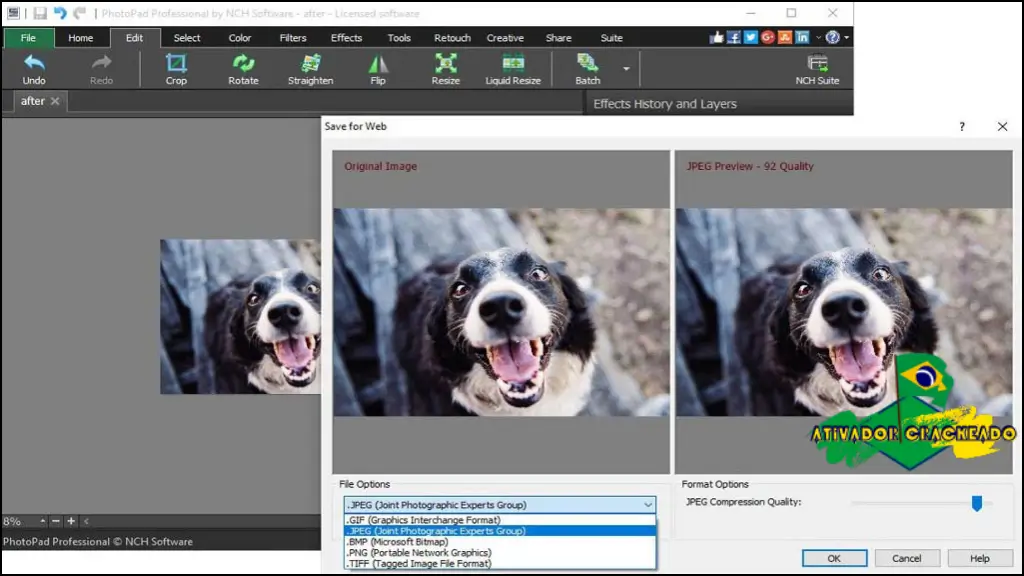Switch to the Color tab
The height and width of the screenshot is (576, 1024).
coord(240,38)
